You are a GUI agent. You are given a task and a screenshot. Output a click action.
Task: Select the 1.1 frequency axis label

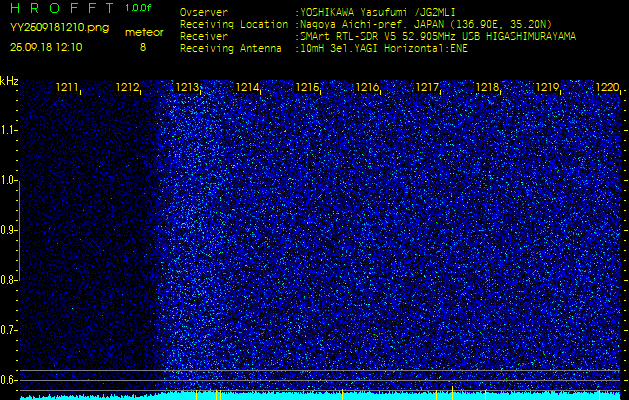coord(7,130)
